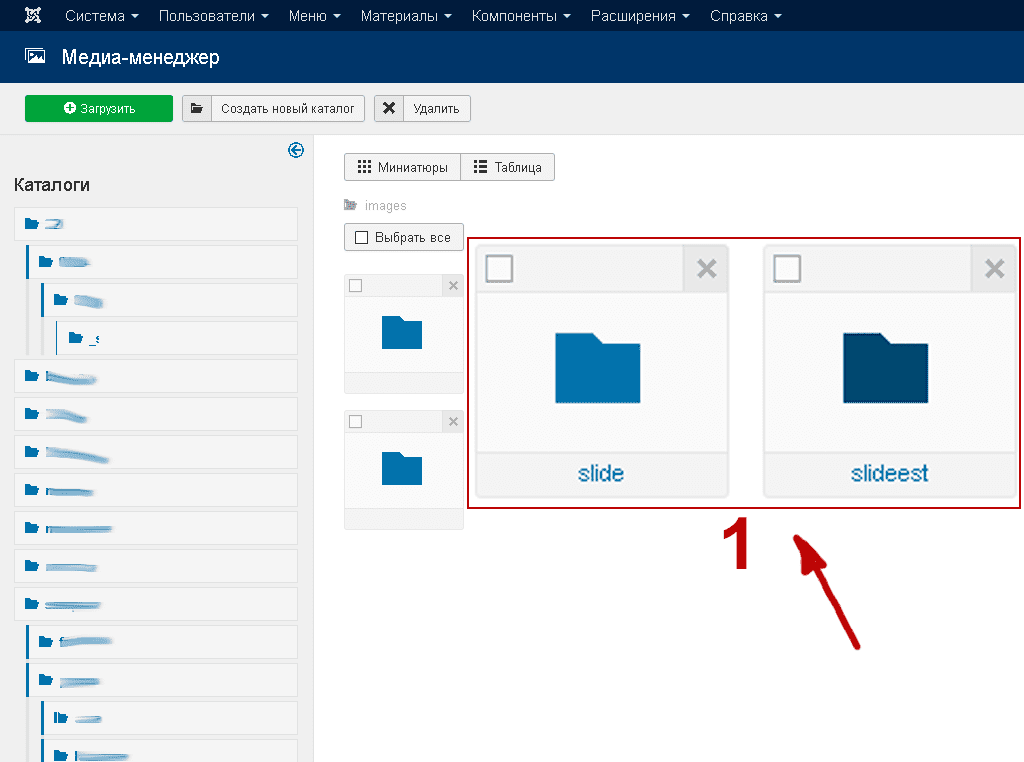Delete the slide folder with X icon
Screen dimensions: 1024x762
point(706,268)
